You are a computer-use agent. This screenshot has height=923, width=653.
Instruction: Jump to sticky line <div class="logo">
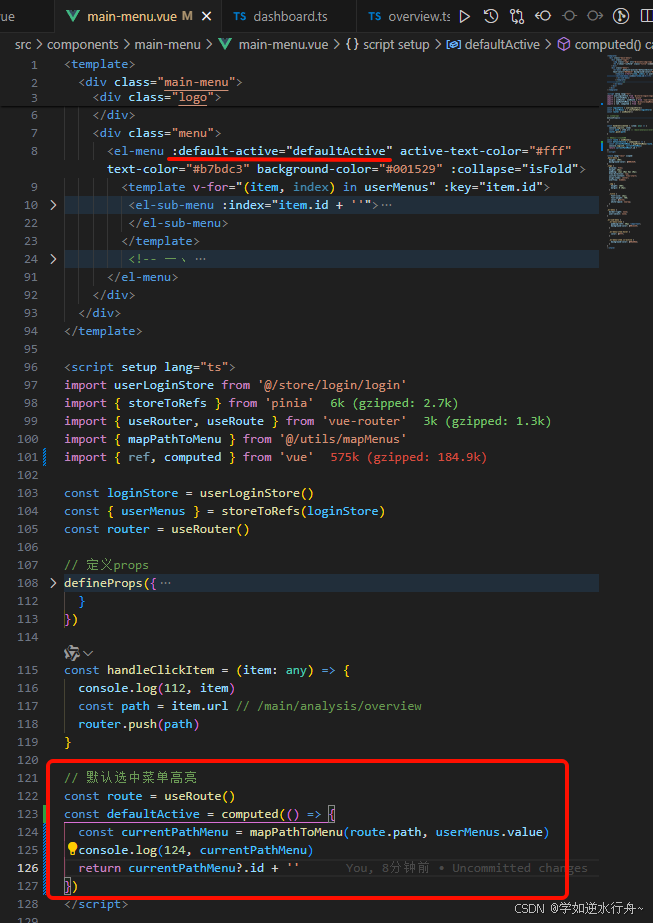pos(157,97)
